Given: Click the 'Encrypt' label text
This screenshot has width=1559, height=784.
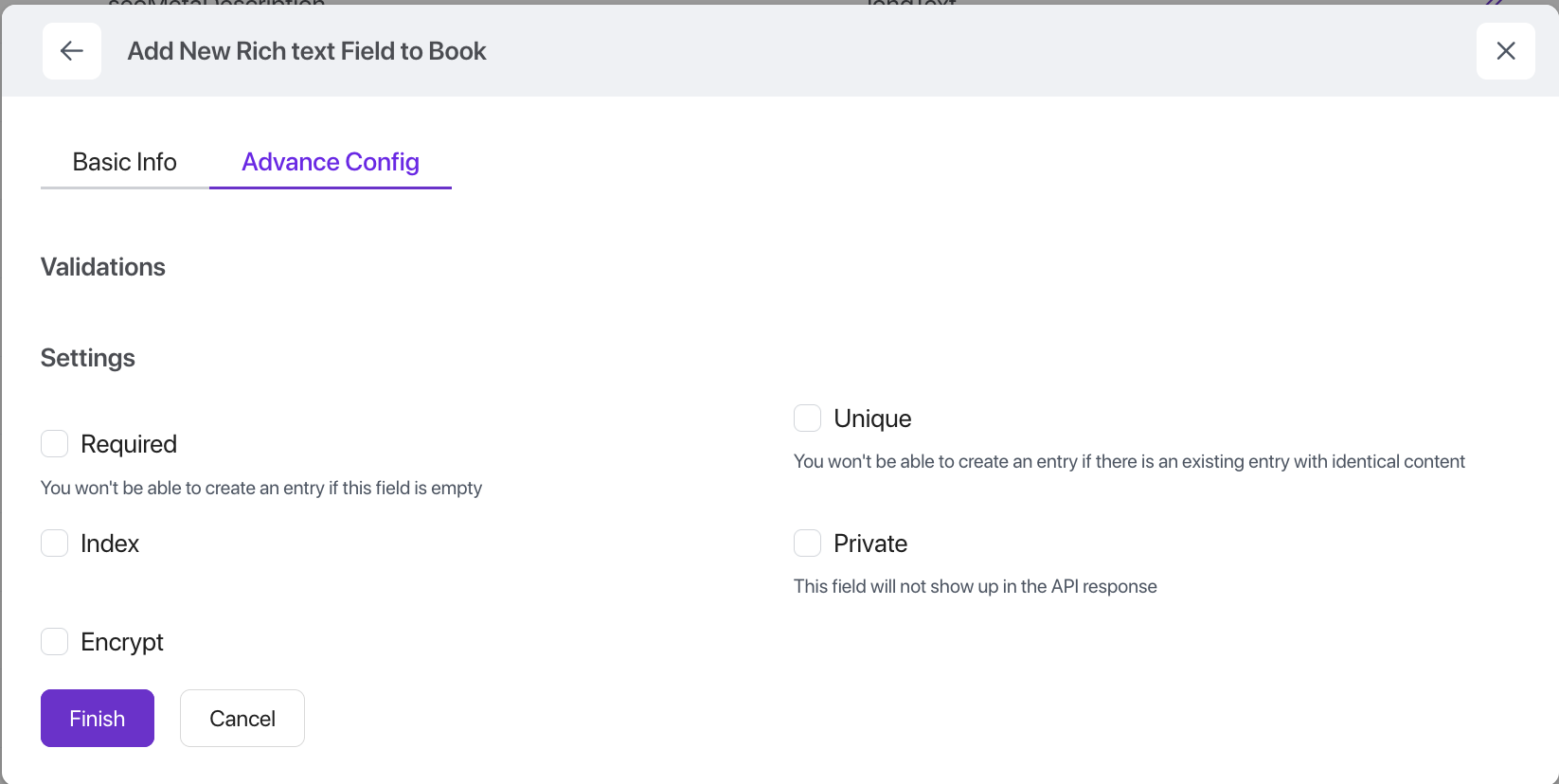Looking at the screenshot, I should (x=122, y=642).
